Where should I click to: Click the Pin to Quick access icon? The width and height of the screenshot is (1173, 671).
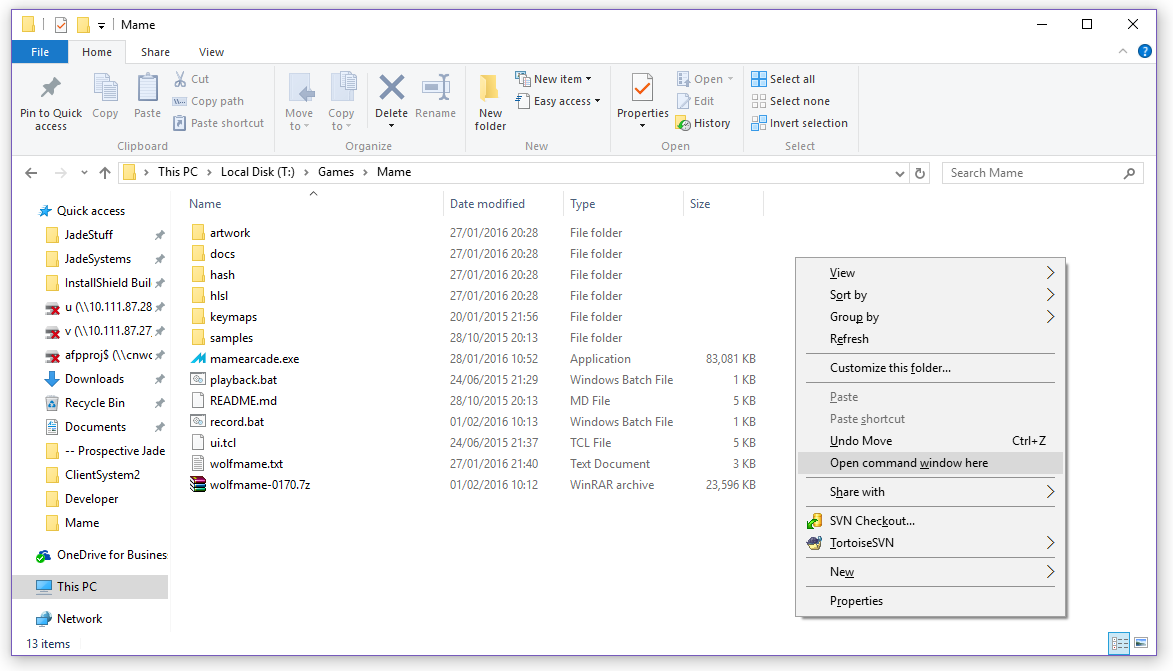coord(50,88)
